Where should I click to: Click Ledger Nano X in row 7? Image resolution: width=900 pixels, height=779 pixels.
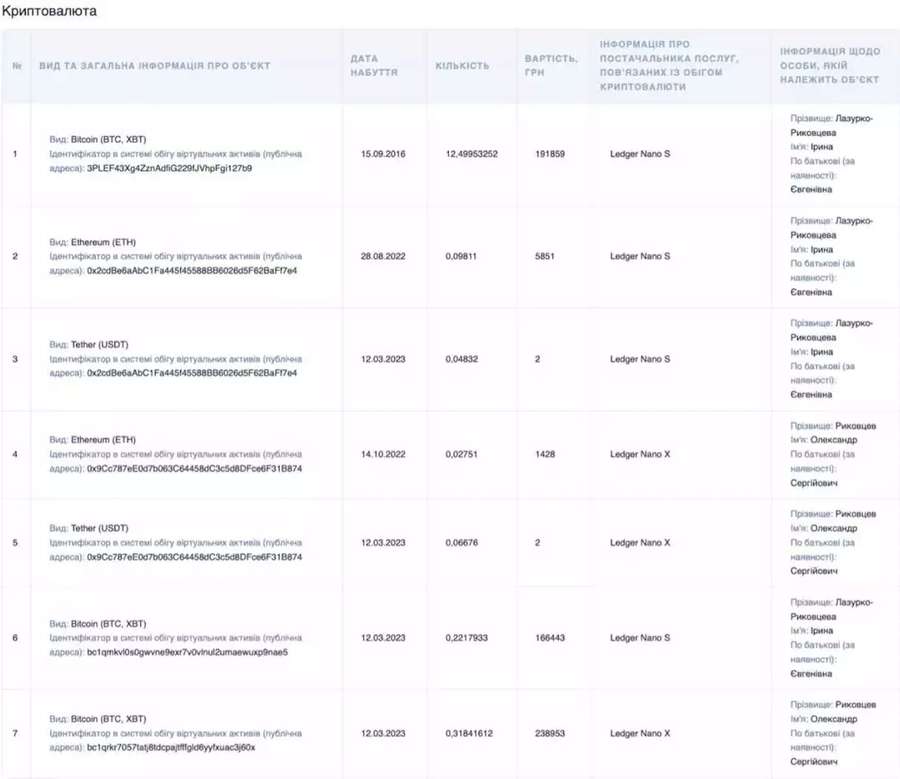[639, 733]
